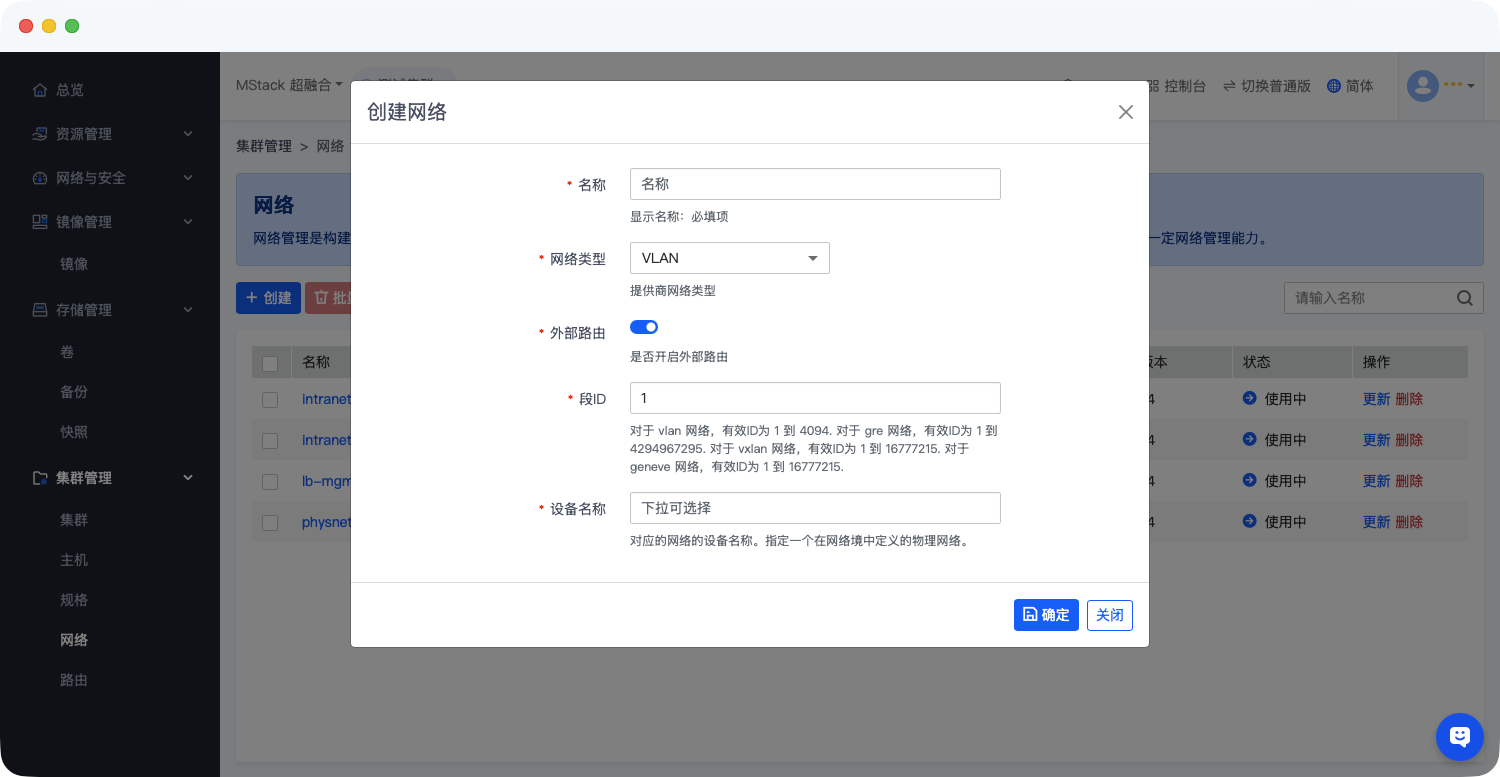This screenshot has width=1500, height=777.
Task: Click the 镜像管理 sidebar icon
Action: pyautogui.click(x=40, y=222)
